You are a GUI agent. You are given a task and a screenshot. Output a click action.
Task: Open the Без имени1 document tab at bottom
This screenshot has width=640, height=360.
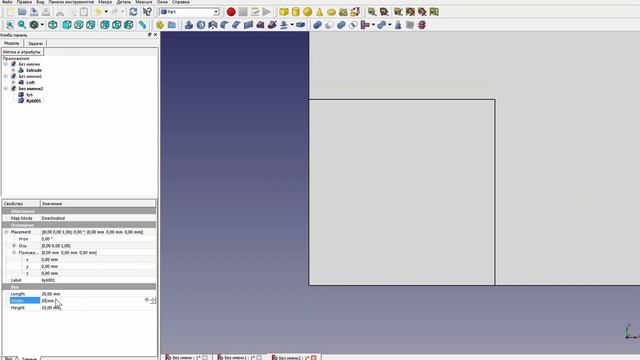[x=240, y=357]
